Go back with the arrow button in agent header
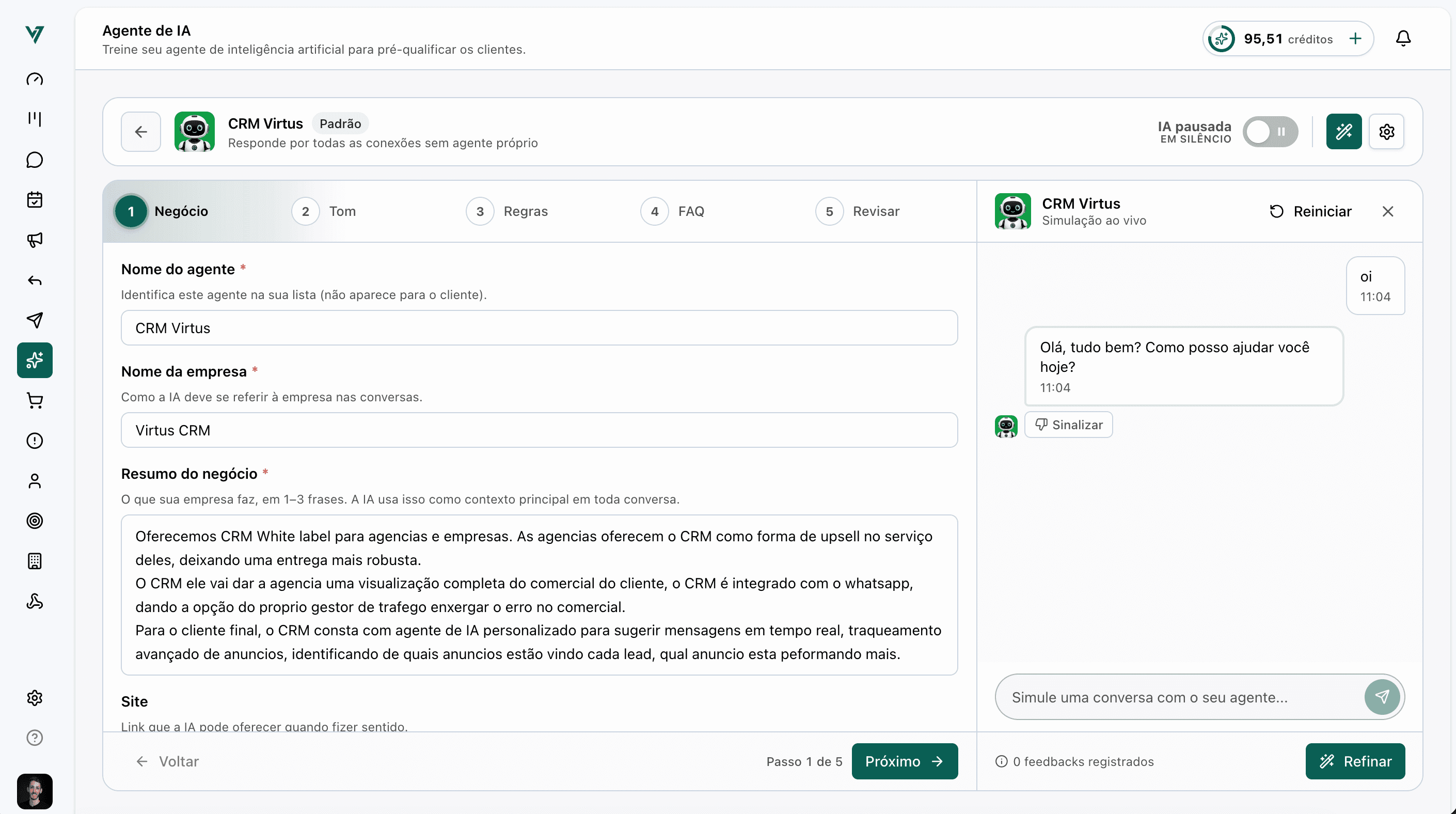 pos(141,132)
